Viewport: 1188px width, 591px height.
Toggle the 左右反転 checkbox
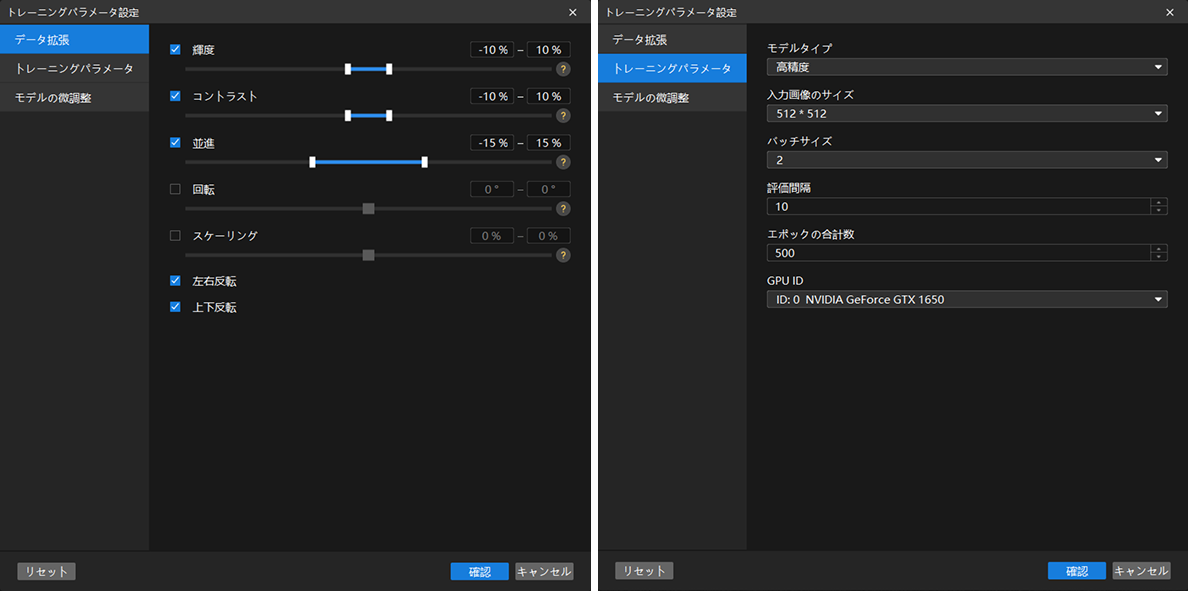click(175, 281)
